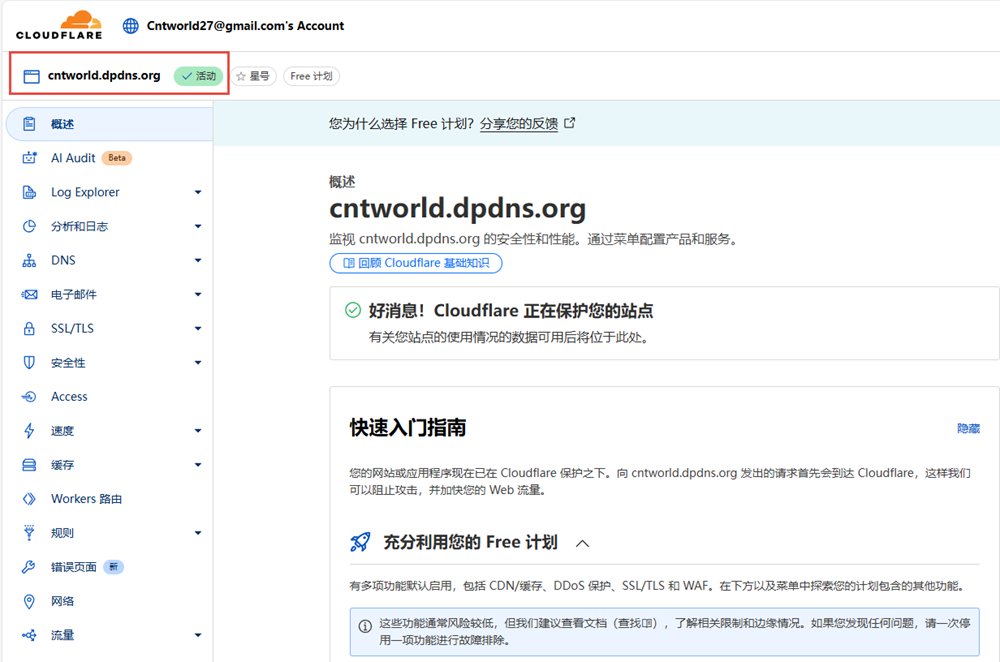Screen dimensions: 1000x662
Task: Click the cntworld.dpdns.org domain name in header
Action: point(104,75)
